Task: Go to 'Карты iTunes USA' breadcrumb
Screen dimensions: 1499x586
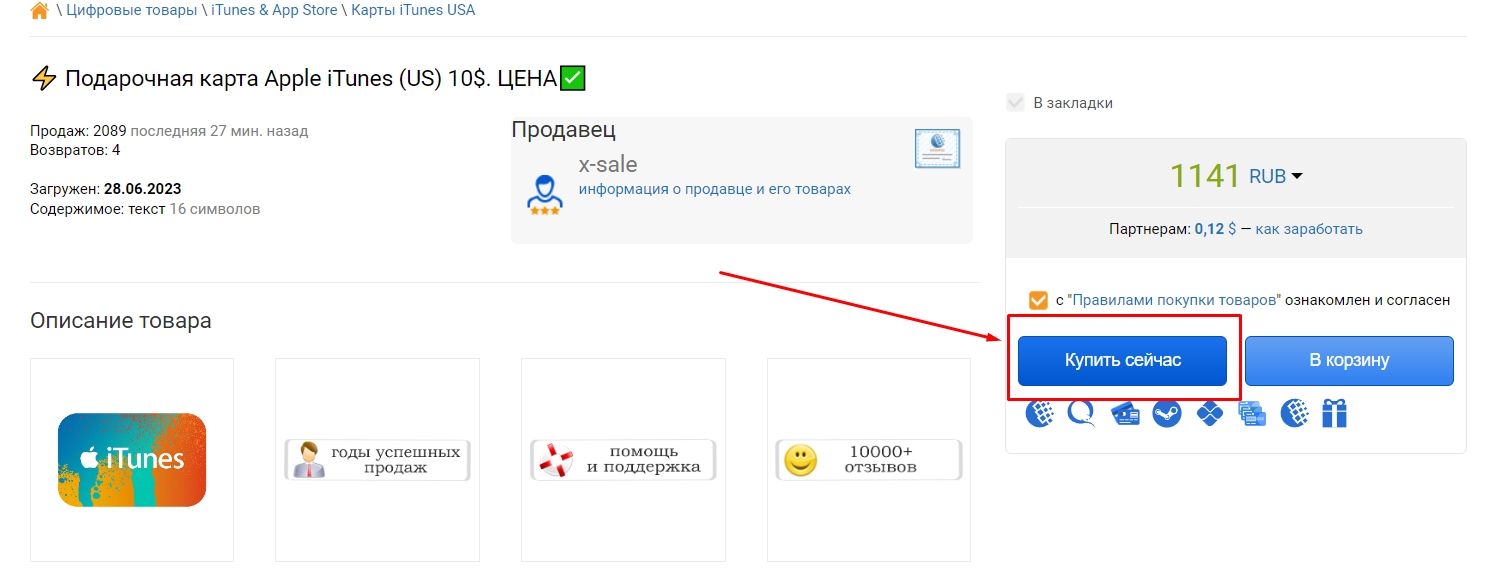Action: pyautogui.click(x=413, y=10)
